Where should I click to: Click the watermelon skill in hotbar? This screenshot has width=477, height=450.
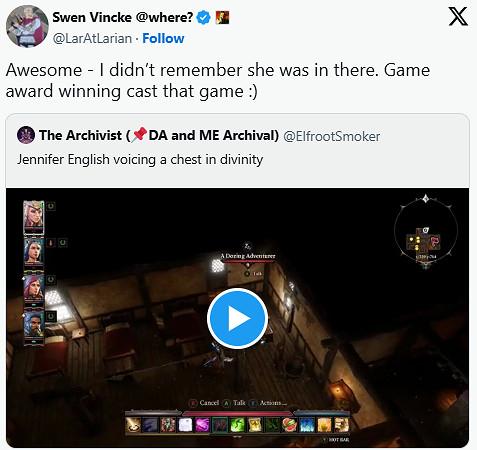[289, 425]
